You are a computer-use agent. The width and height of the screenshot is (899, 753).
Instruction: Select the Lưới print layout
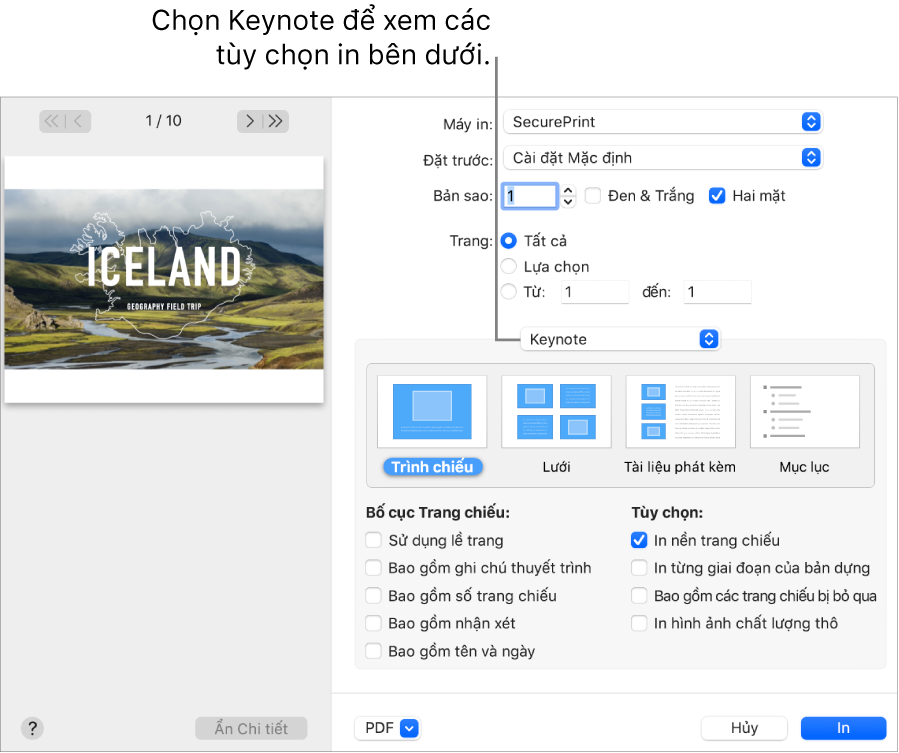pos(556,411)
